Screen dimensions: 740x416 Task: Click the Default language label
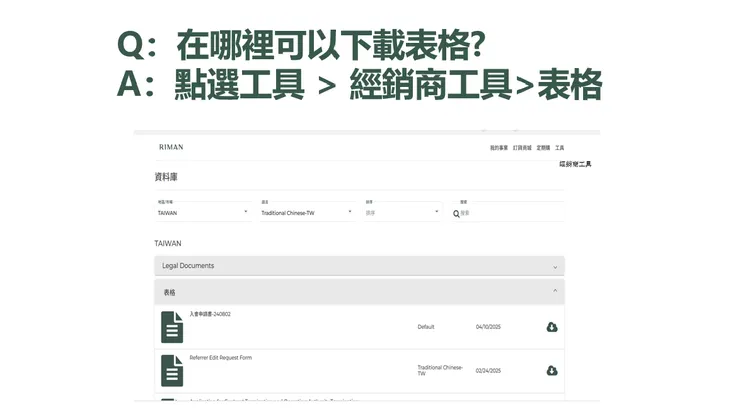click(x=426, y=327)
